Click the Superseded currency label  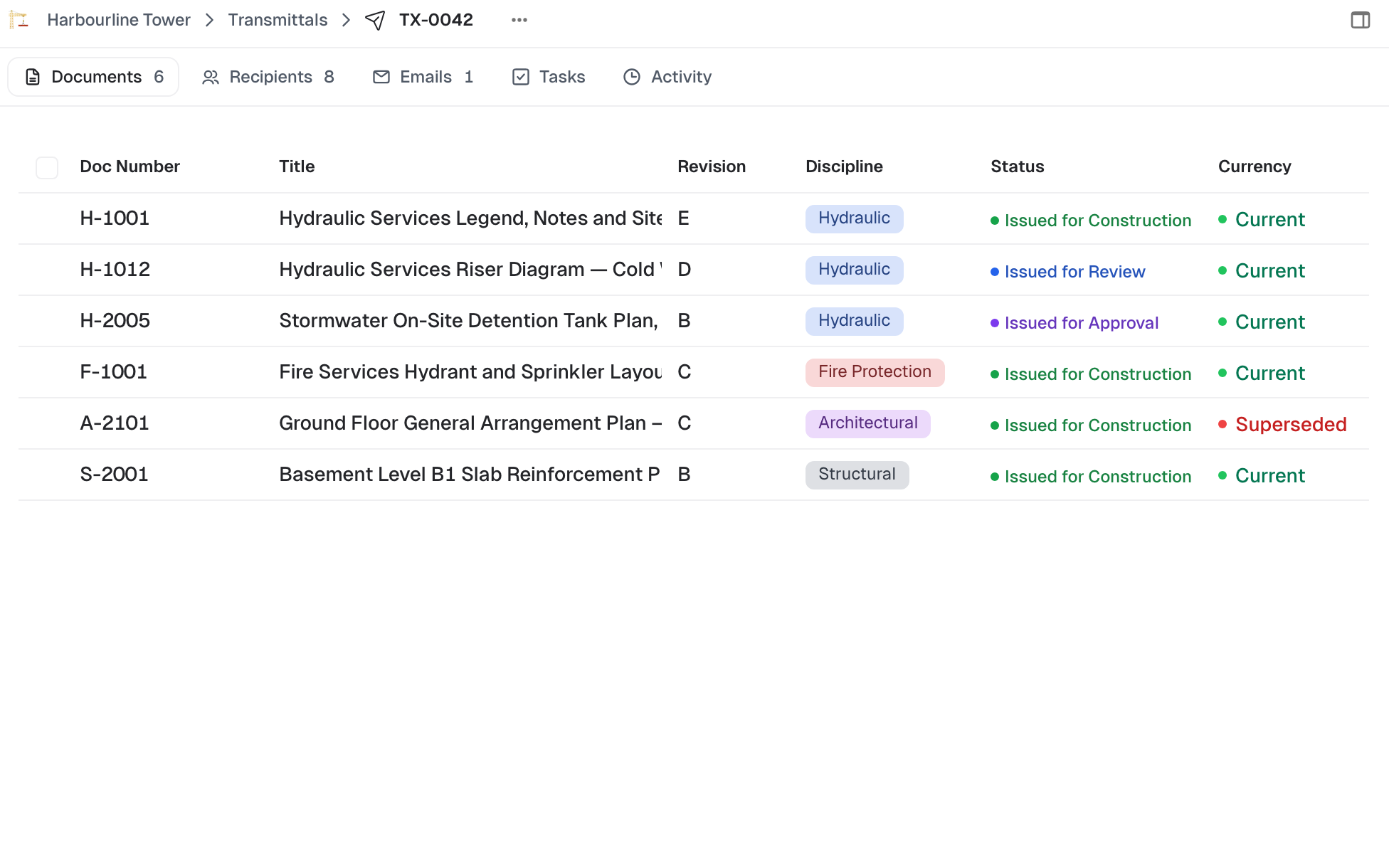(1283, 425)
